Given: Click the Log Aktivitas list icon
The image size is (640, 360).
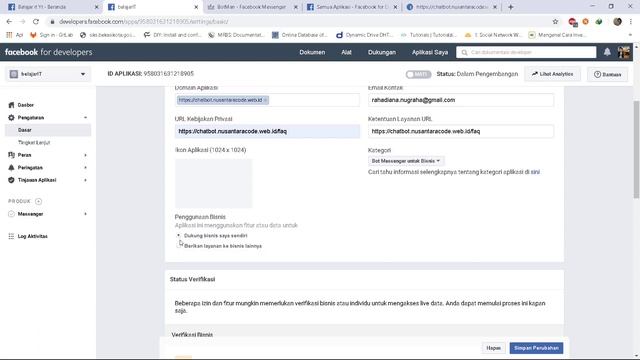Looking at the screenshot, I should (x=11, y=236).
